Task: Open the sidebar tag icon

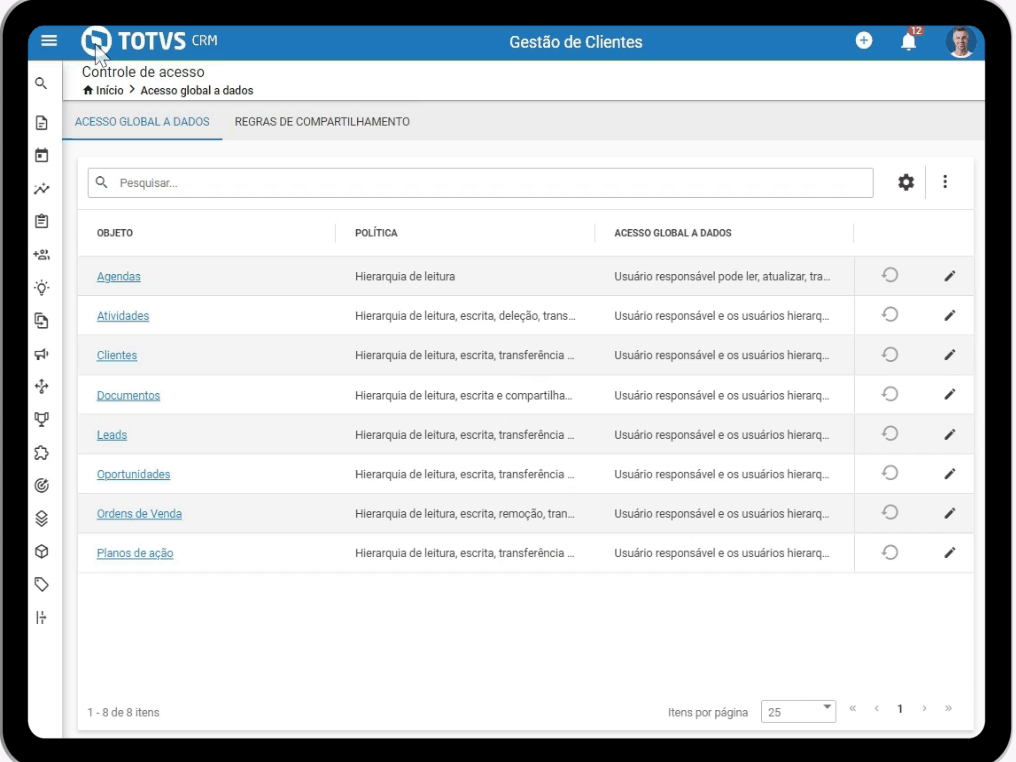Action: pos(41,584)
